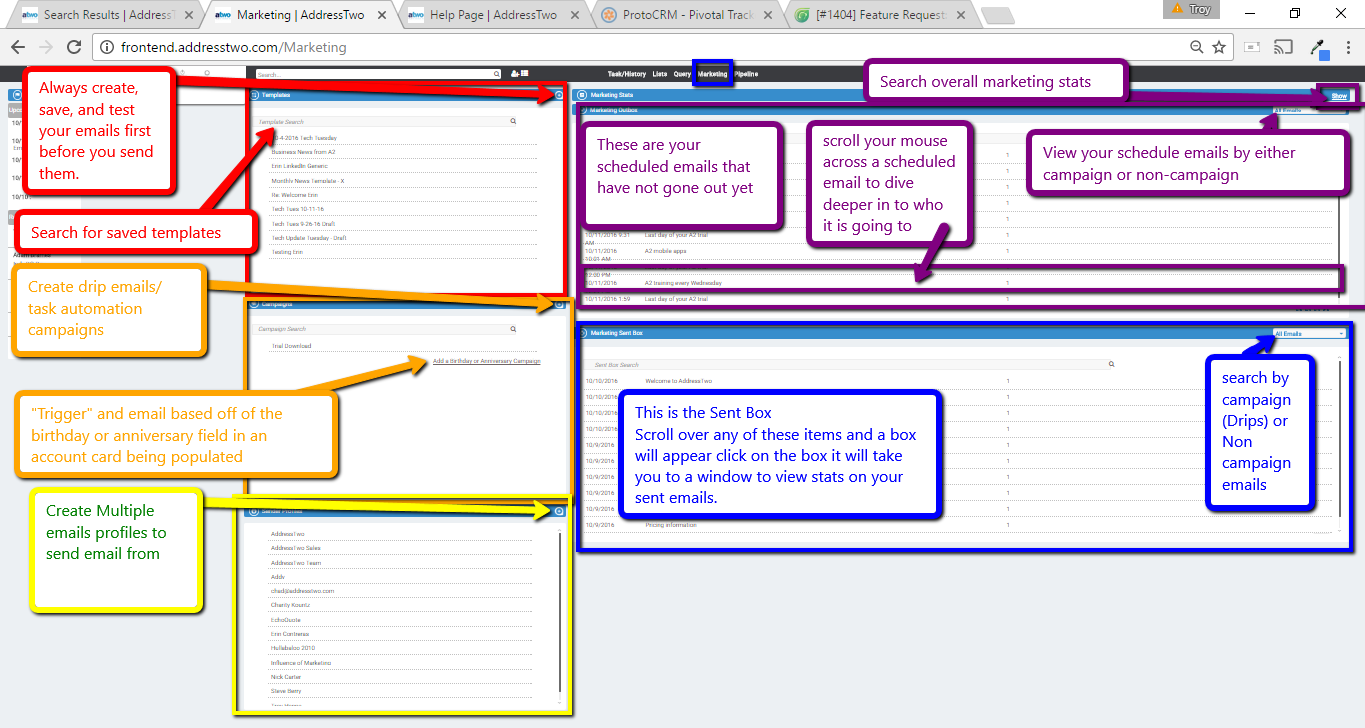This screenshot has height=728, width=1365.
Task: Open the Query menu item
Action: pos(682,74)
